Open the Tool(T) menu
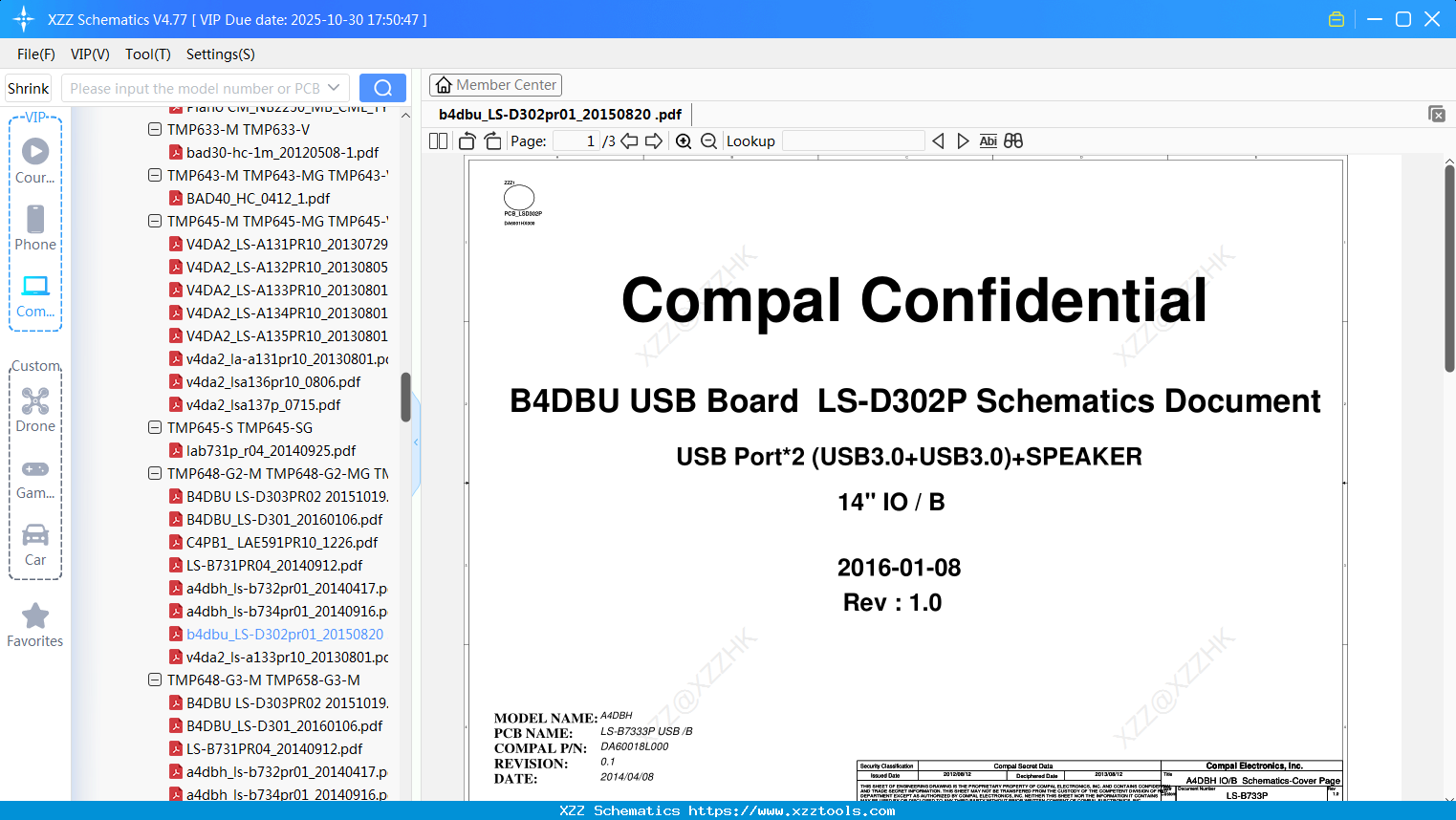 (148, 54)
